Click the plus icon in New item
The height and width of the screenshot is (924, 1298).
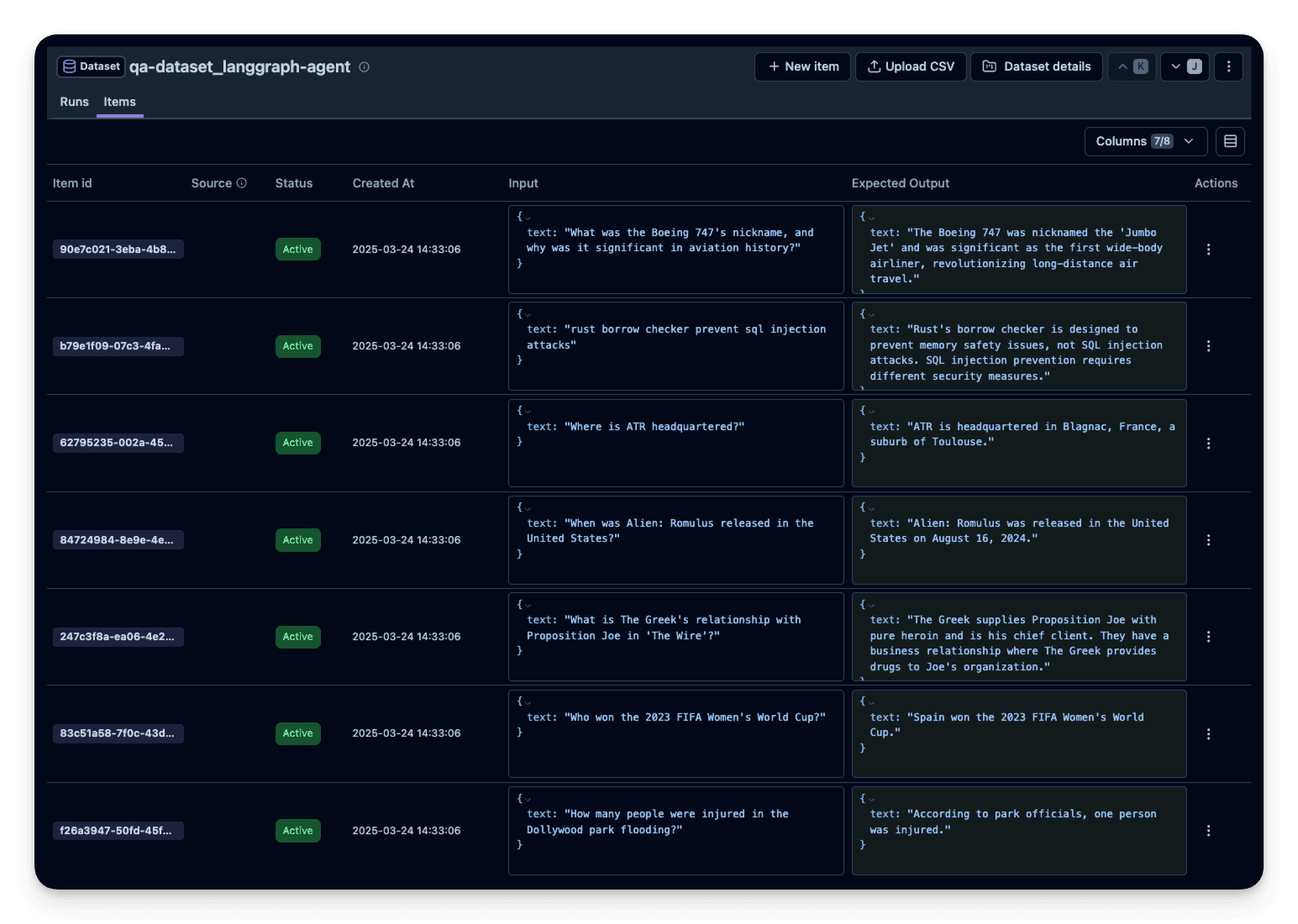coord(774,66)
